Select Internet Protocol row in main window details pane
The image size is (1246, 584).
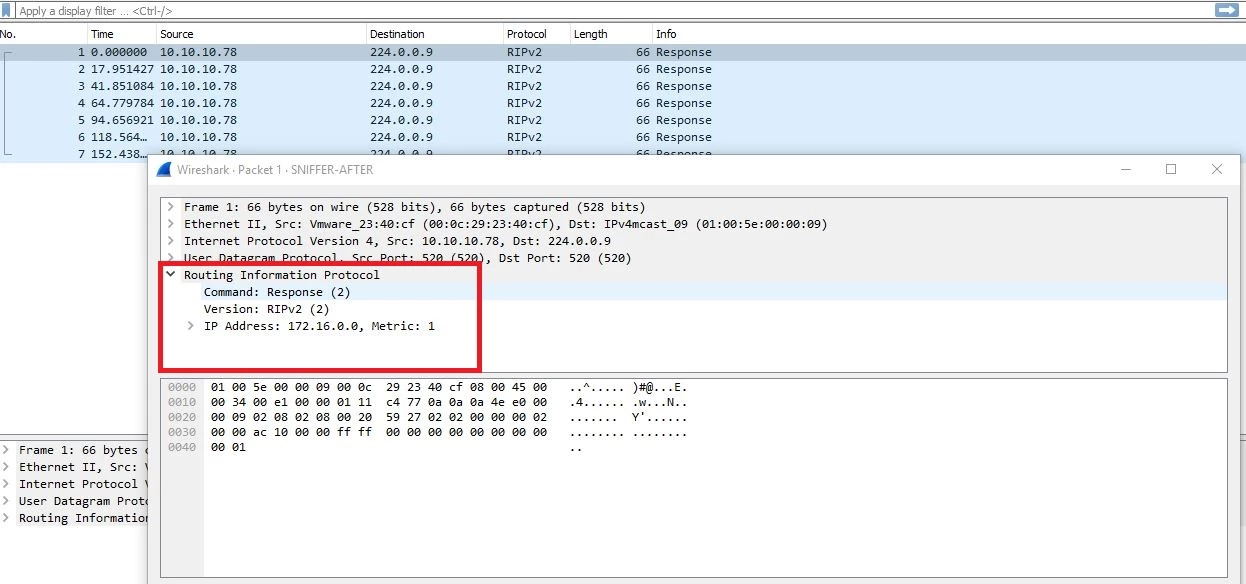click(82, 484)
